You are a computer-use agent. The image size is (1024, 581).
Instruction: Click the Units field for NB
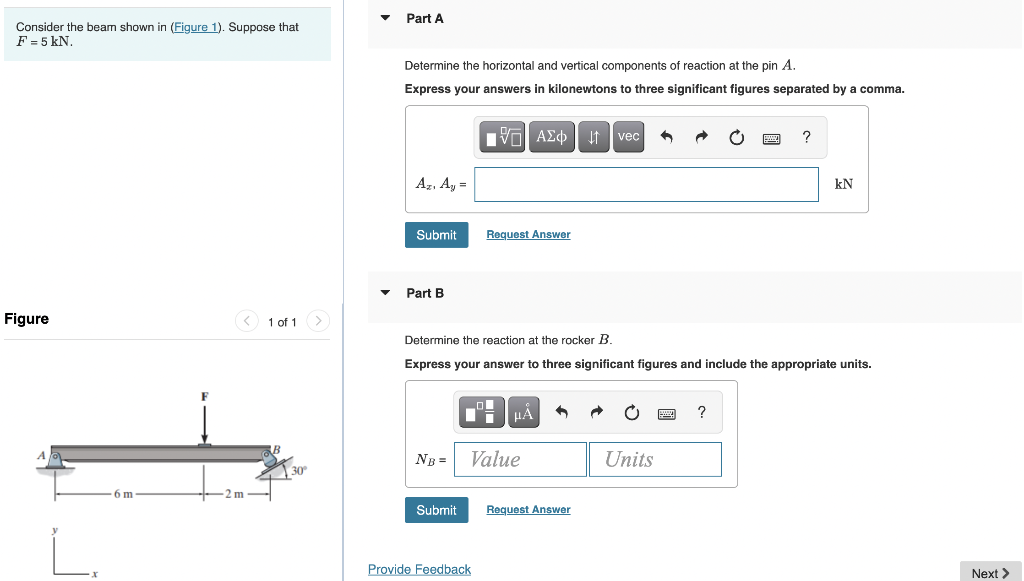(x=655, y=459)
